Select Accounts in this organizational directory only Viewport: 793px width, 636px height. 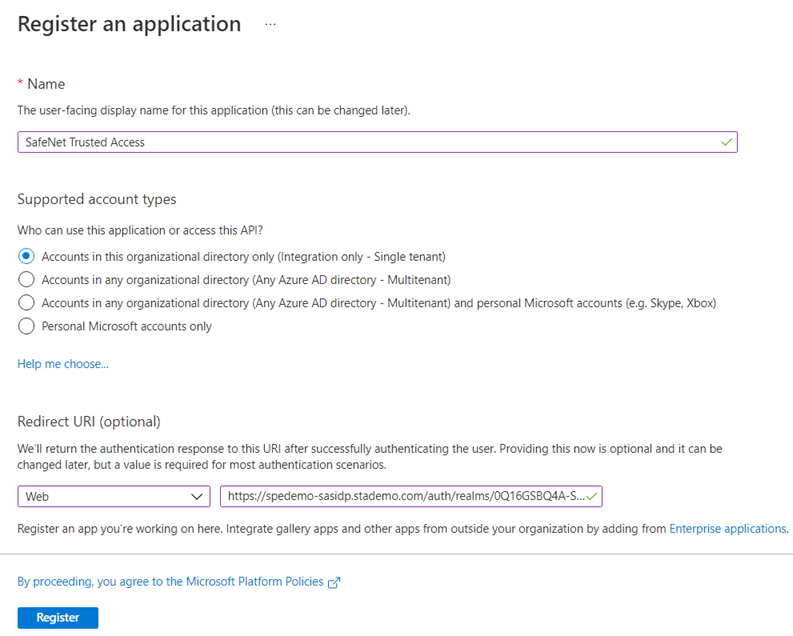26,256
